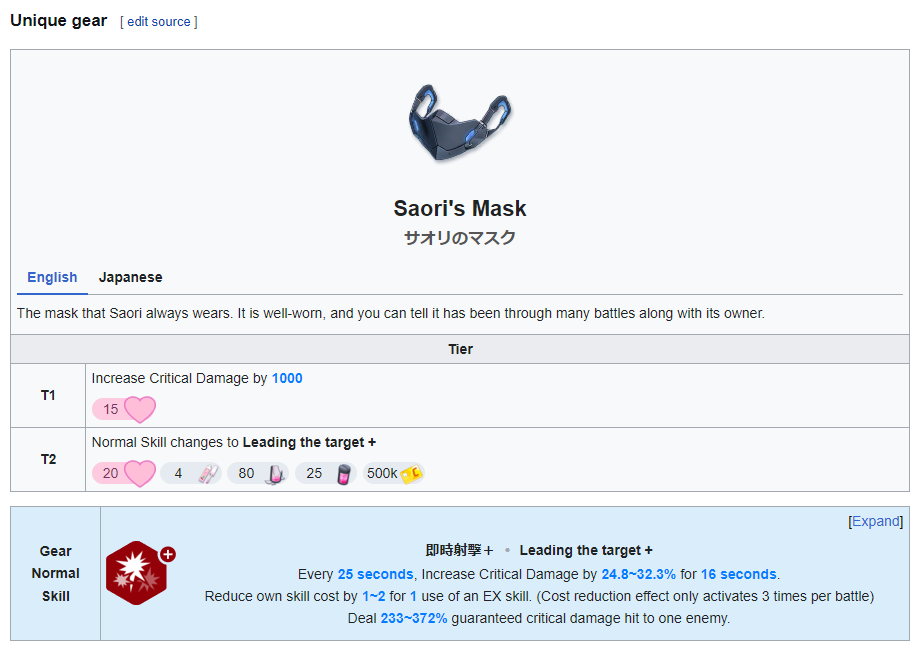Click the T1 tier cell
923x656 pixels.
point(48,396)
